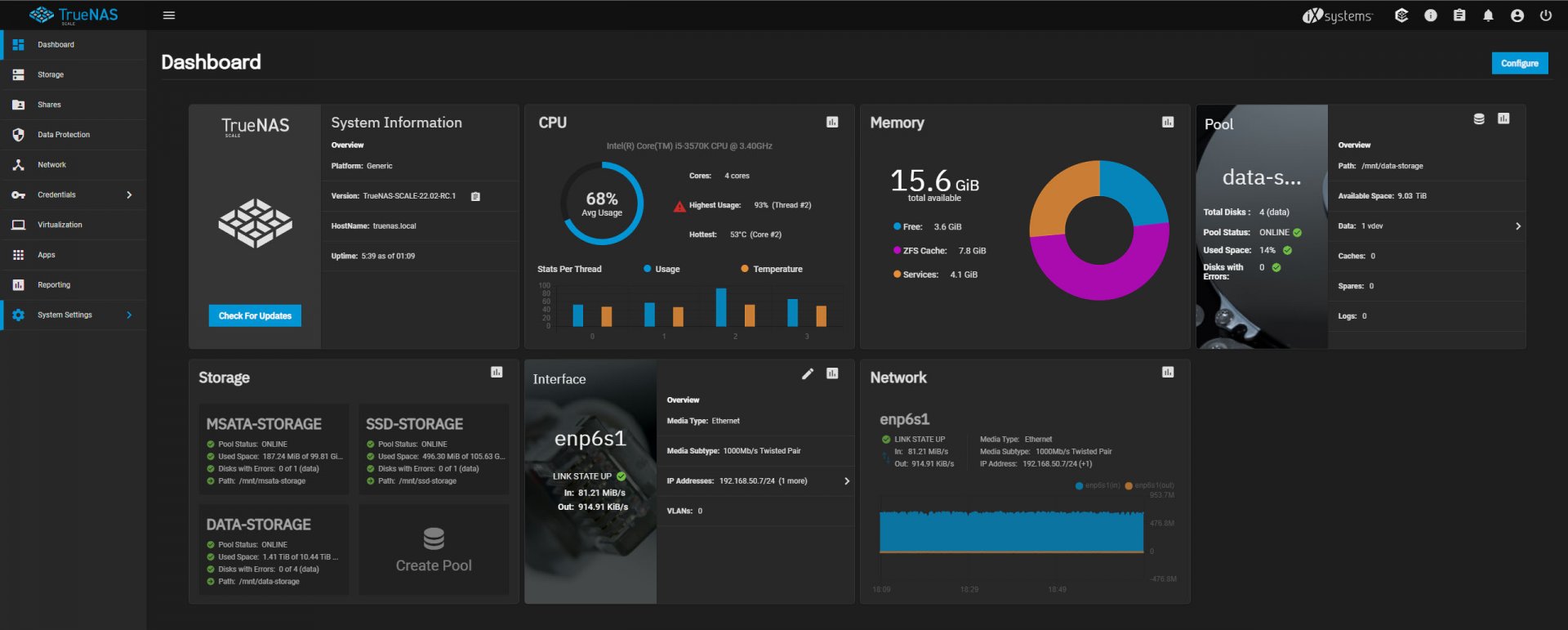The width and height of the screenshot is (1568, 630).
Task: Open Storage widget reports chart icon
Action: (x=497, y=372)
